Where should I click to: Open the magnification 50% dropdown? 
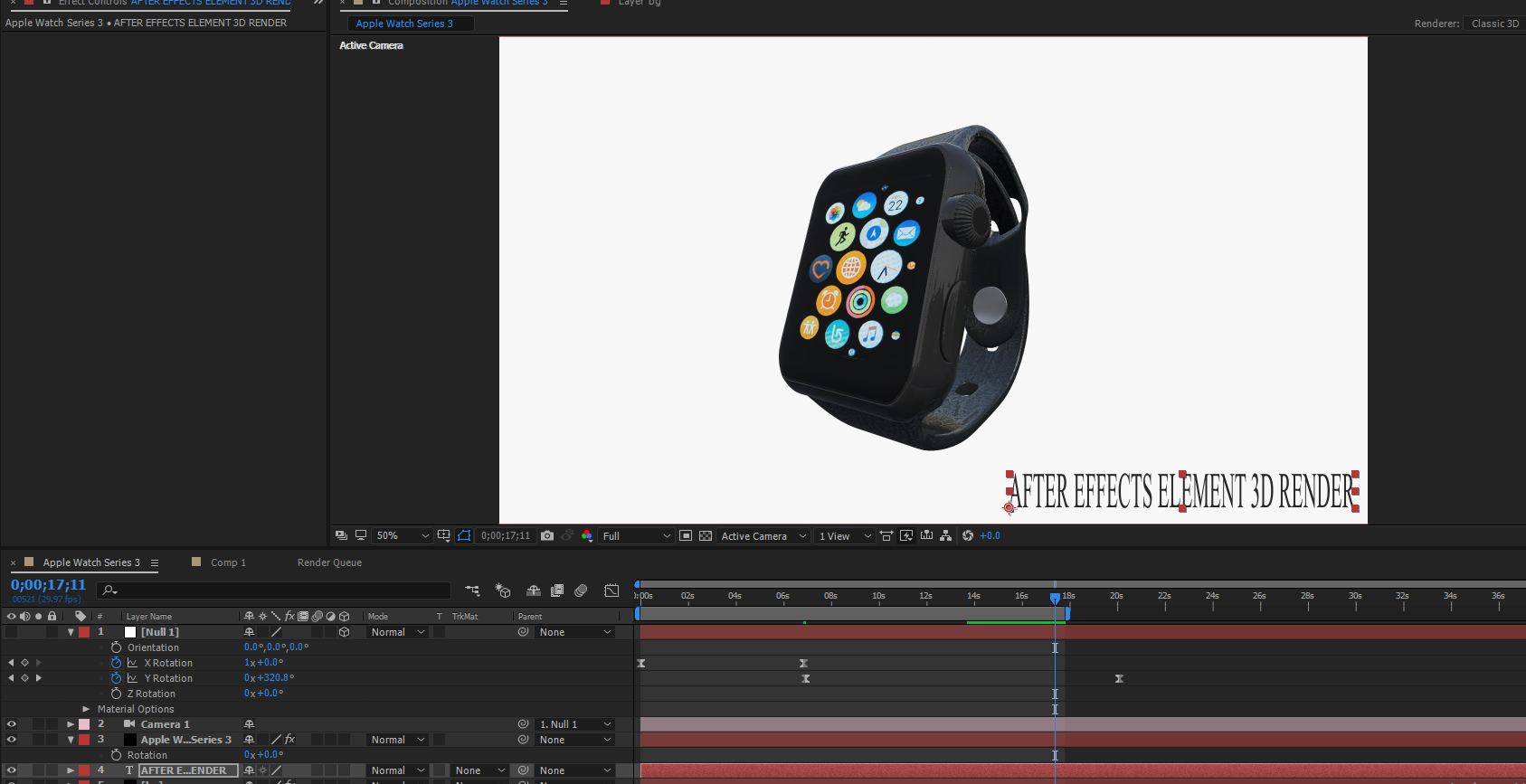pyautogui.click(x=403, y=535)
